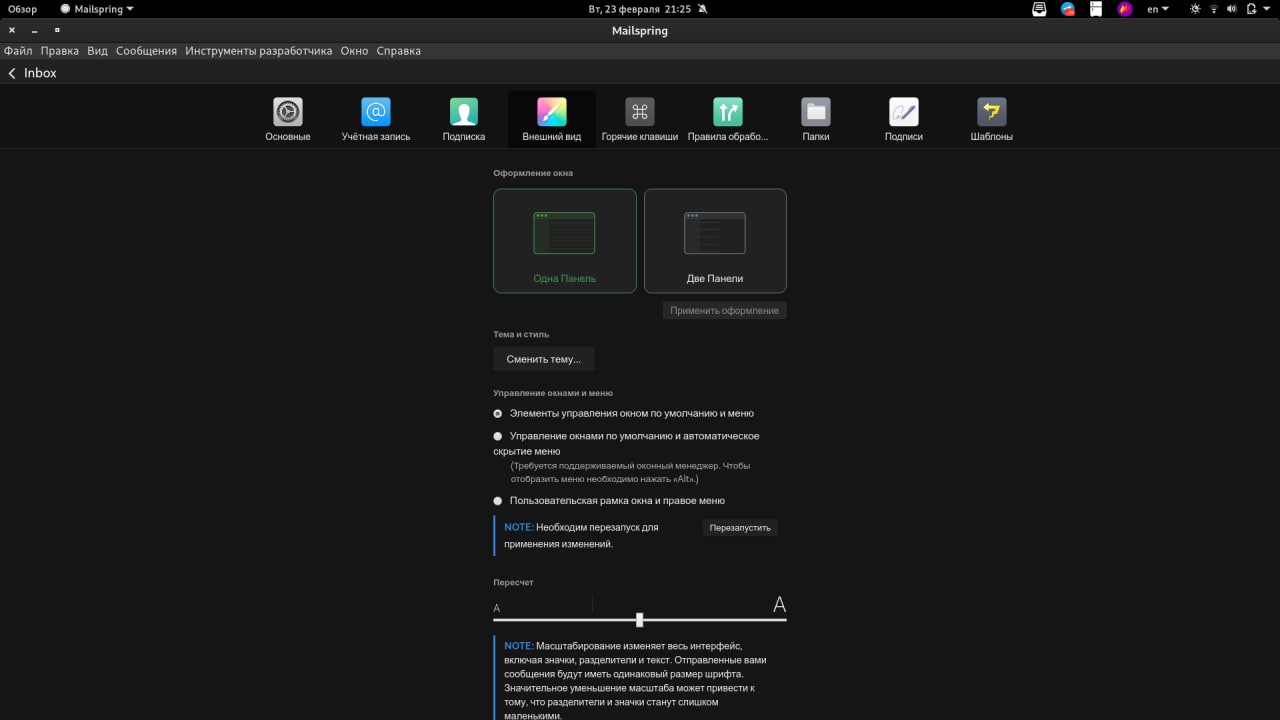Open the Инструменты разработчика menu

coord(259,51)
